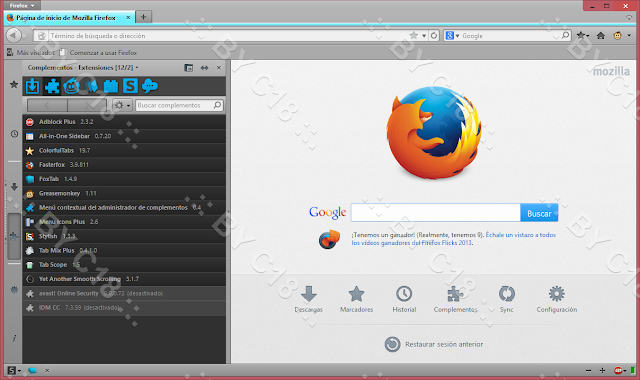Open a new tab with the plus button
This screenshot has height=380, width=640.
click(143, 17)
